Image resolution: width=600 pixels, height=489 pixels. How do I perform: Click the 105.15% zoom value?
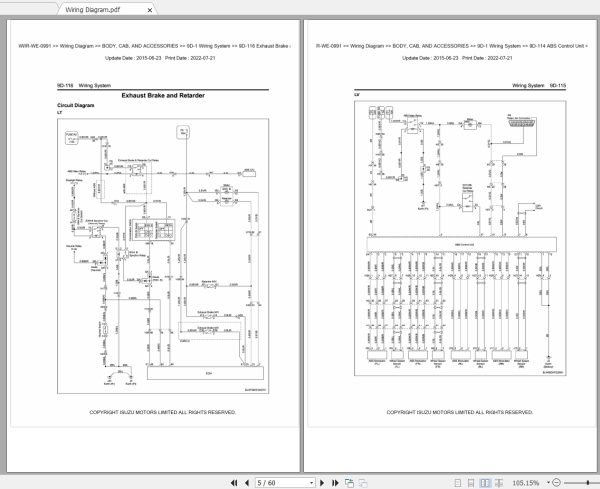[525, 483]
